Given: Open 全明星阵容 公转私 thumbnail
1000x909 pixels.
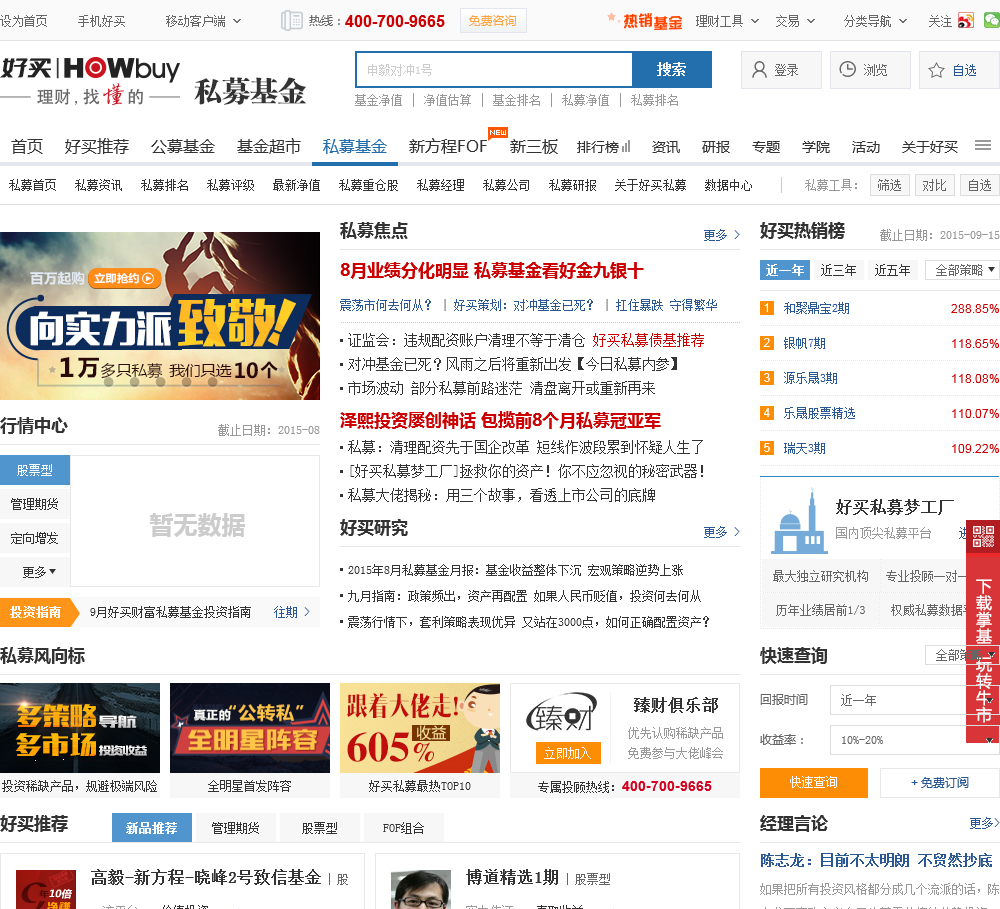Looking at the screenshot, I should (249, 728).
